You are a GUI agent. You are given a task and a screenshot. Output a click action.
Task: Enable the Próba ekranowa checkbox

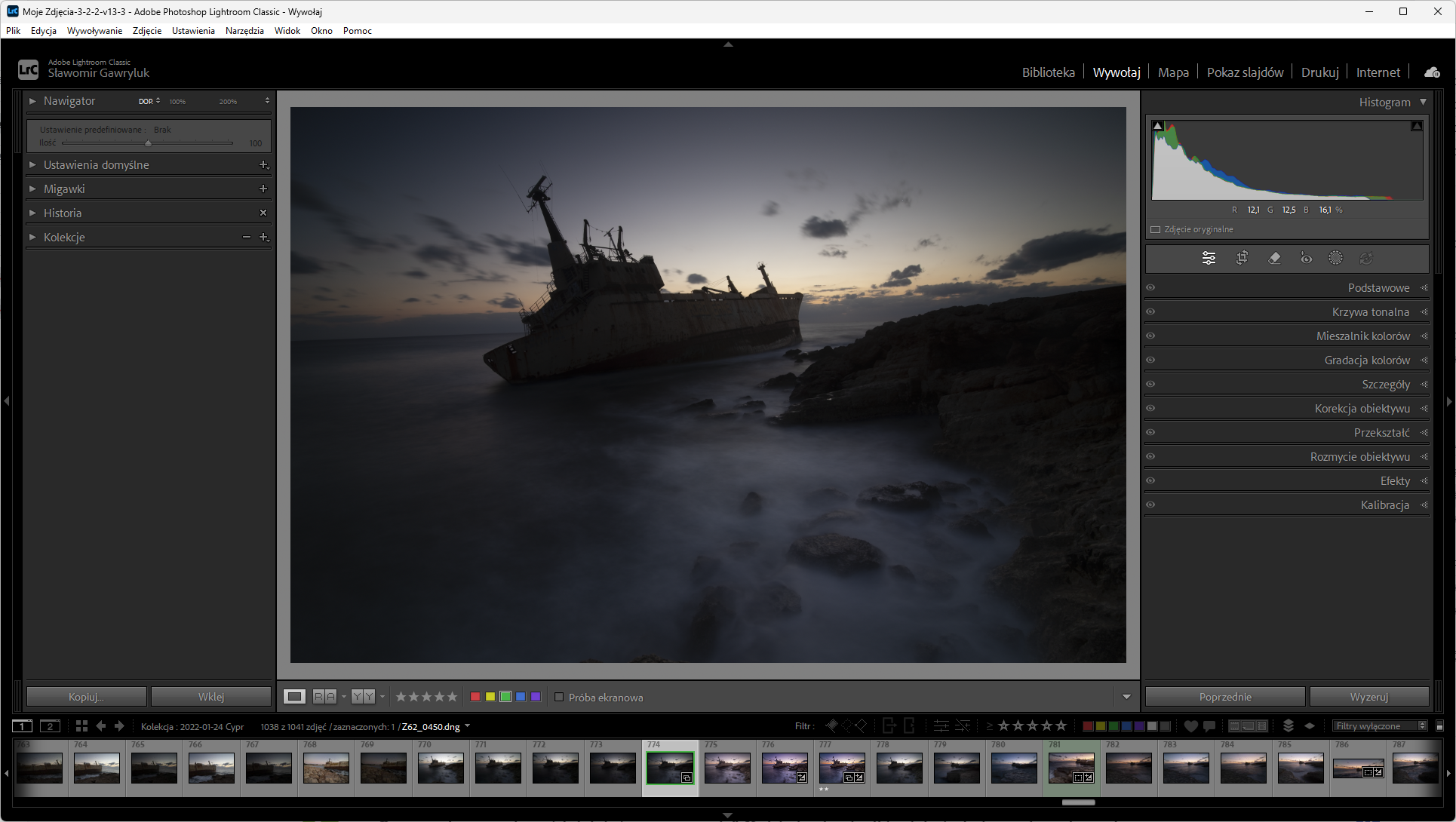click(x=559, y=698)
